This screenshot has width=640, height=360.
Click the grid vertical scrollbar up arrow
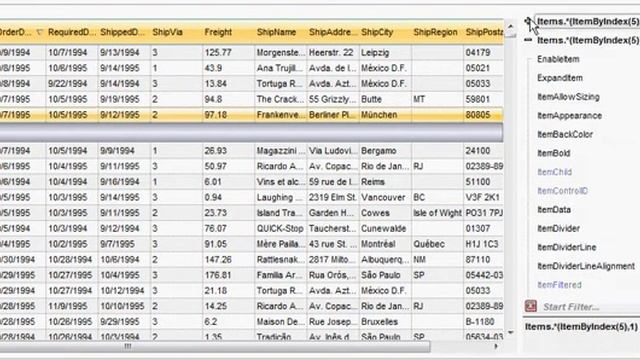click(x=511, y=27)
